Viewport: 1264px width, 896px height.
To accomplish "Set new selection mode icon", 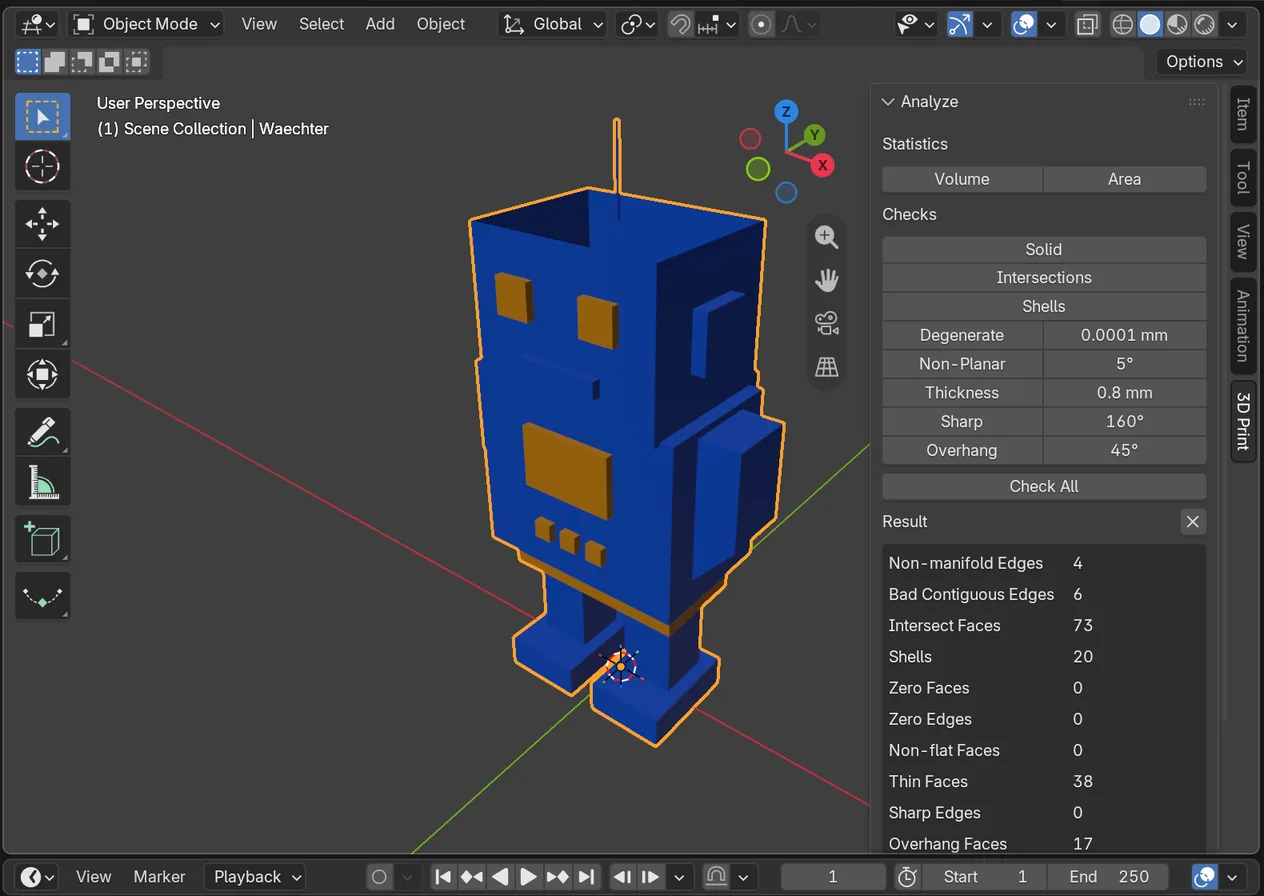I will pyautogui.click(x=28, y=62).
